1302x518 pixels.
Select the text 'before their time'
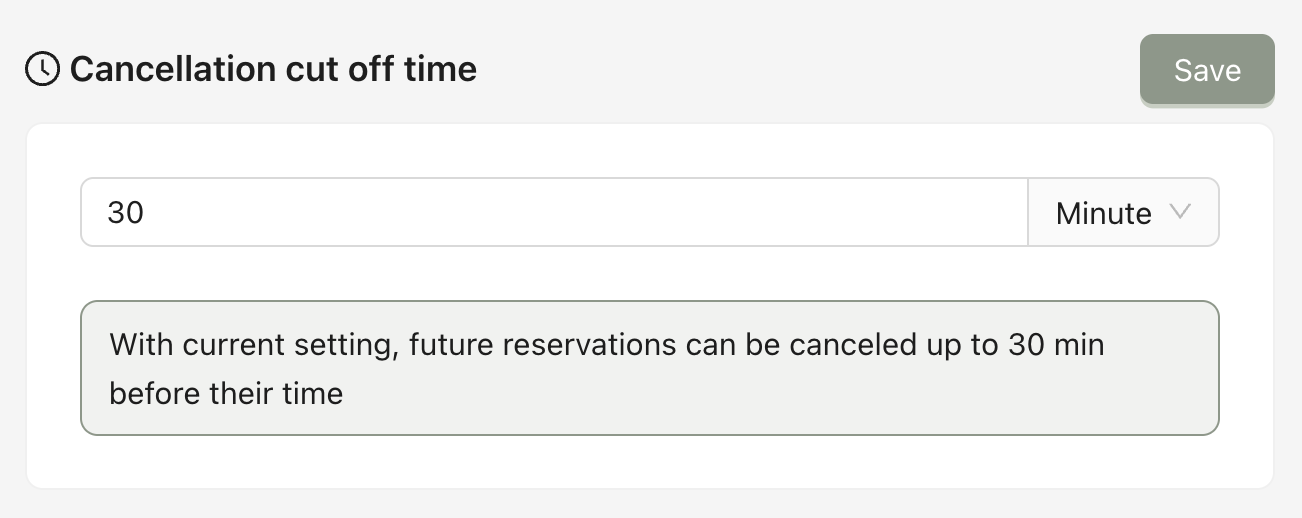[226, 393]
